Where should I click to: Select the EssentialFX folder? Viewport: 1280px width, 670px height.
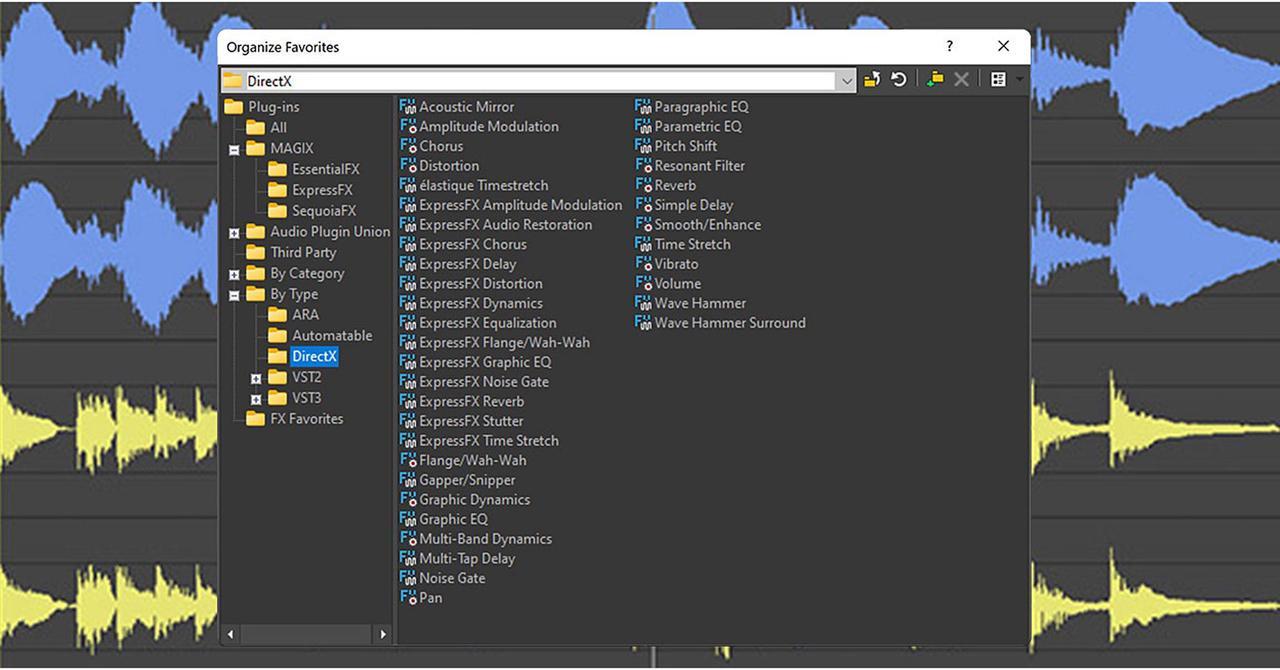click(x=314, y=169)
